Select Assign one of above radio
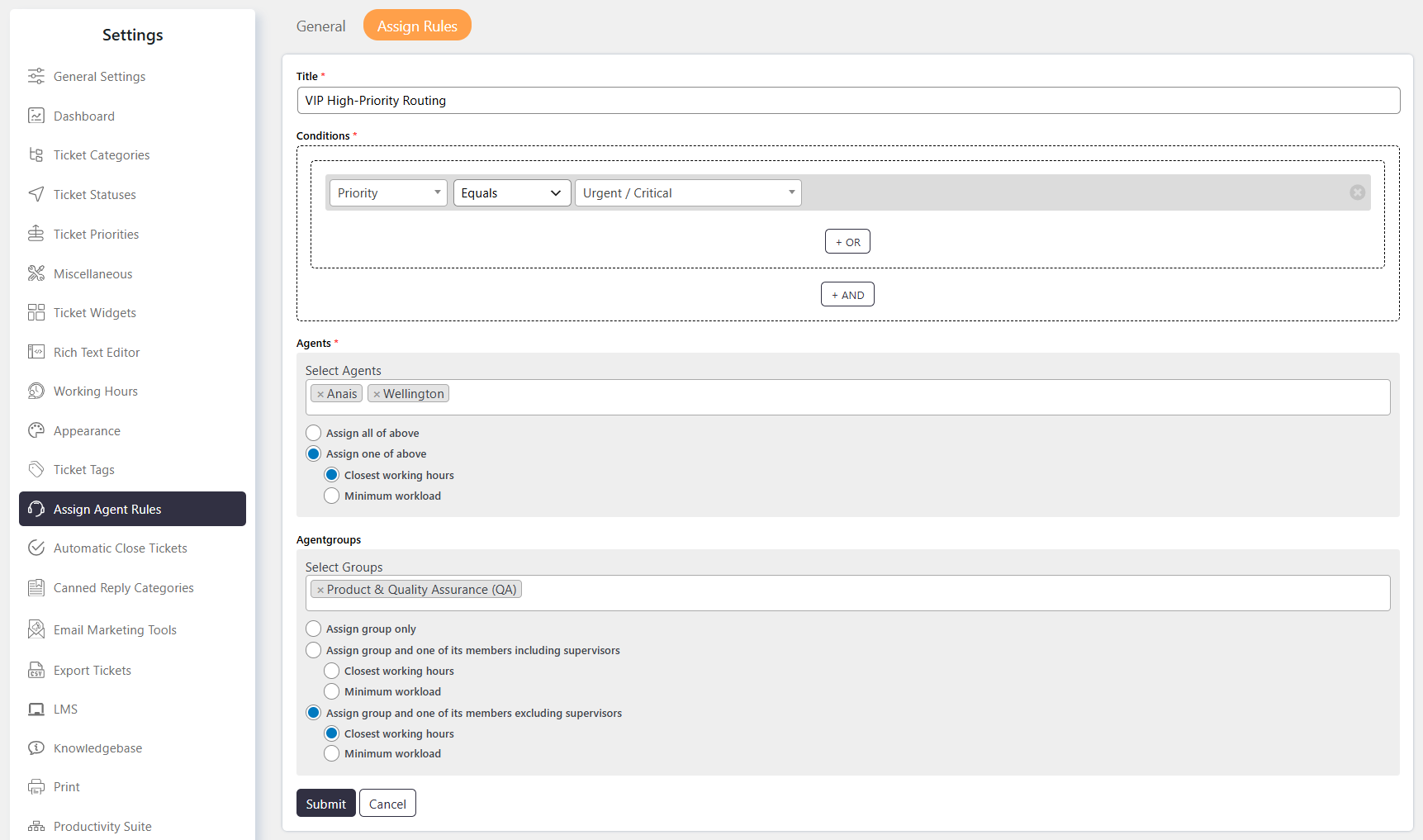The image size is (1423, 840). (313, 453)
